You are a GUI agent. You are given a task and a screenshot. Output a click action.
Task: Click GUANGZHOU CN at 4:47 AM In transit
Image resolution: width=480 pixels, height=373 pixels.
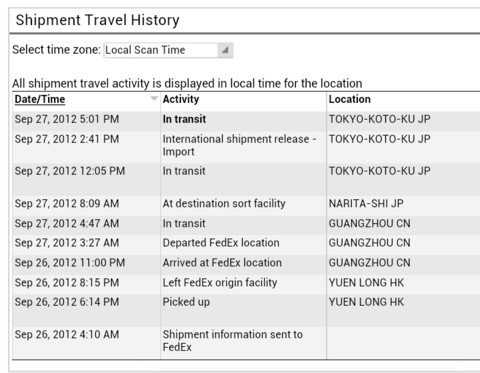click(369, 223)
